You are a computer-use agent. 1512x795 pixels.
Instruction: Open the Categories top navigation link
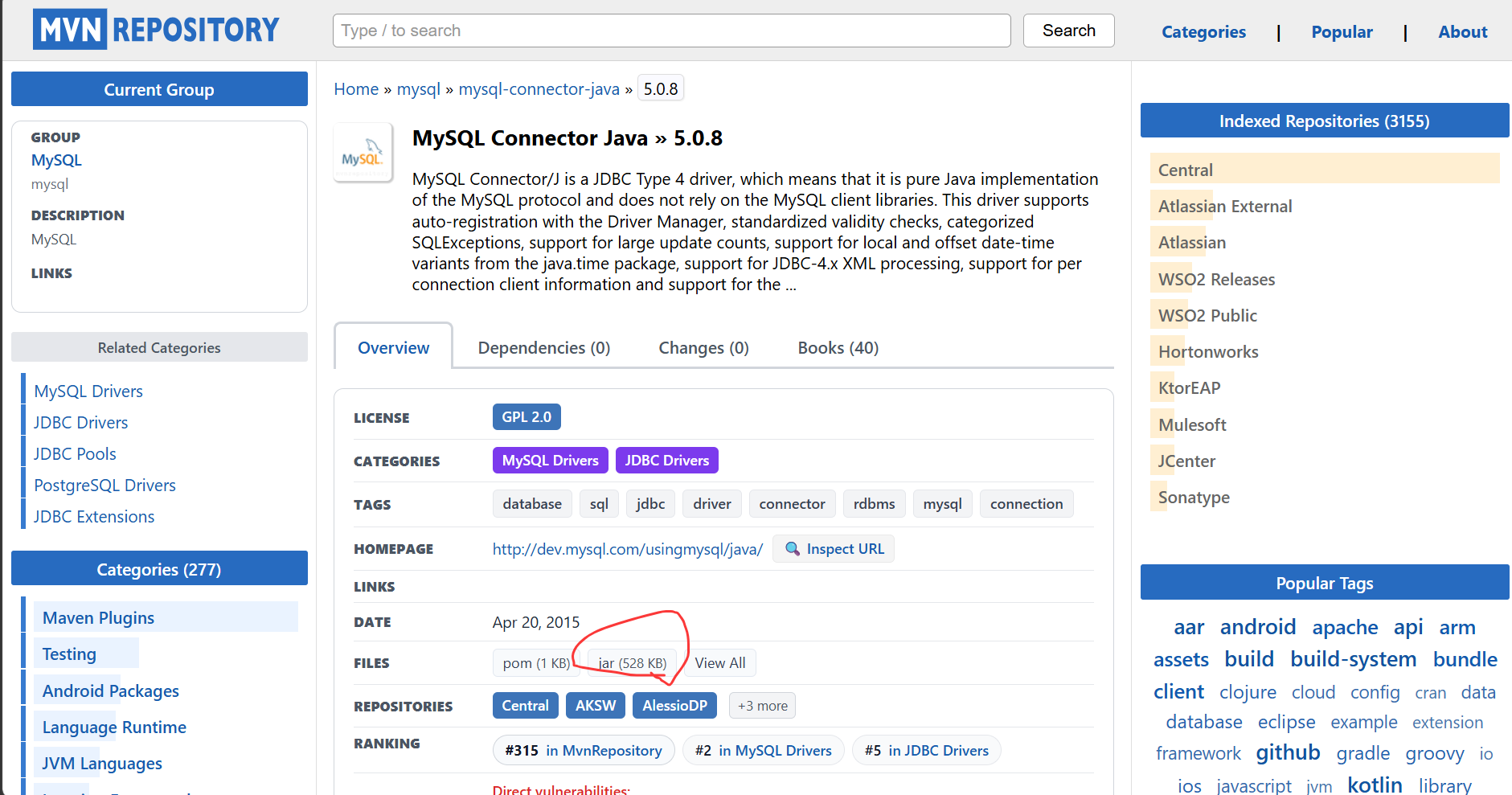pos(1203,32)
